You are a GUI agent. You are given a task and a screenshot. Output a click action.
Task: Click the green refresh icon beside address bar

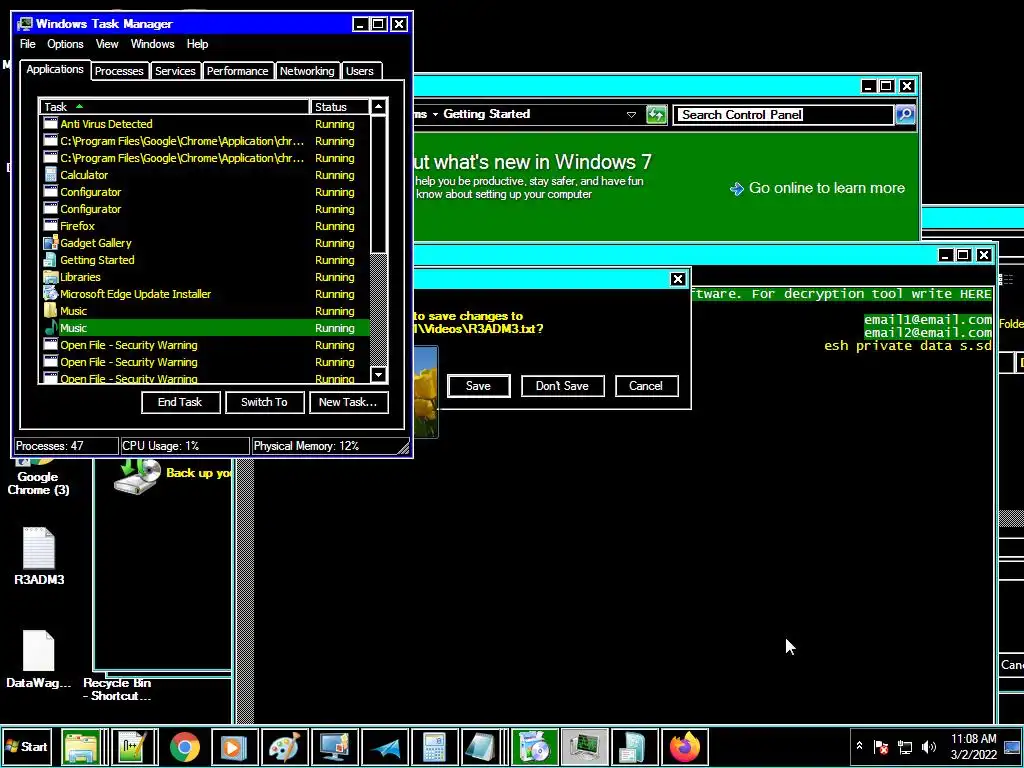click(656, 114)
